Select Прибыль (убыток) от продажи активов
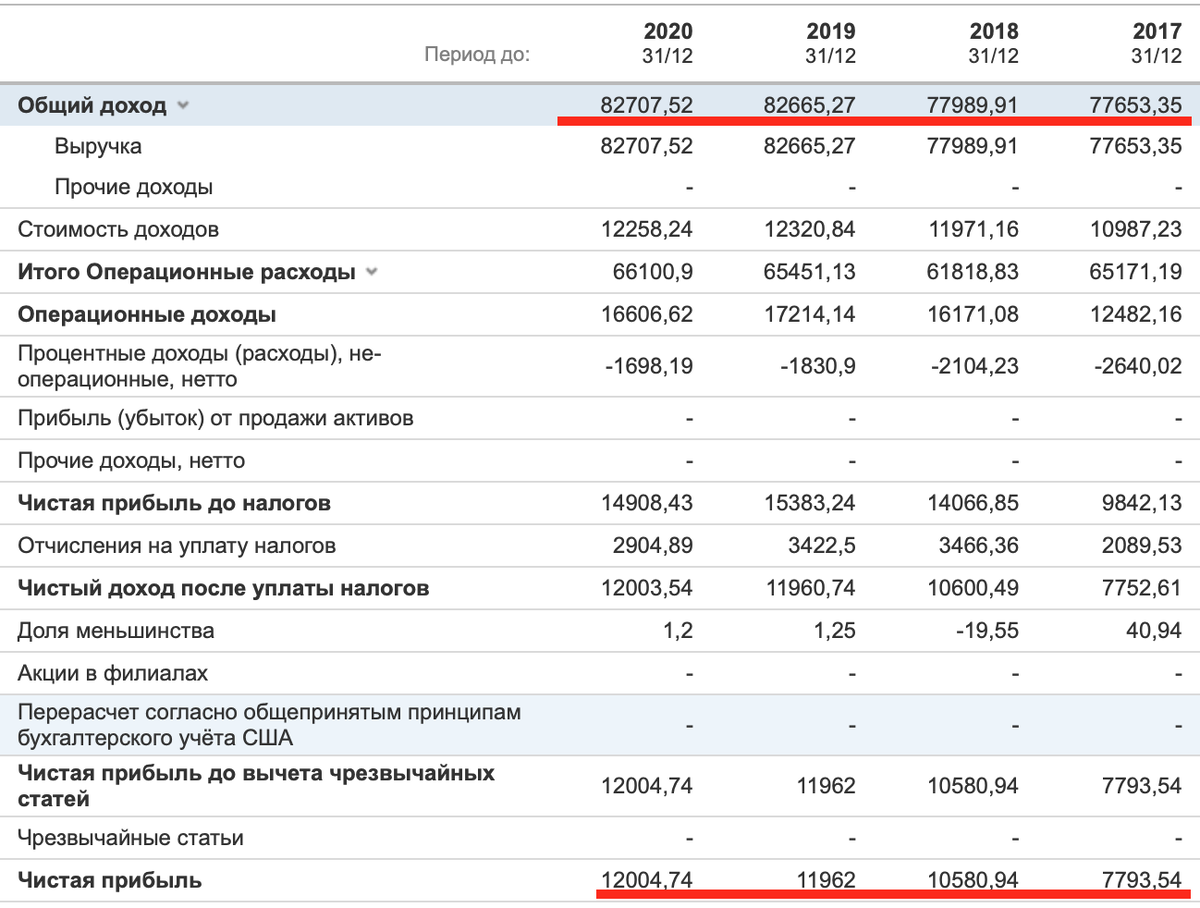The image size is (1200, 908). click(216, 418)
